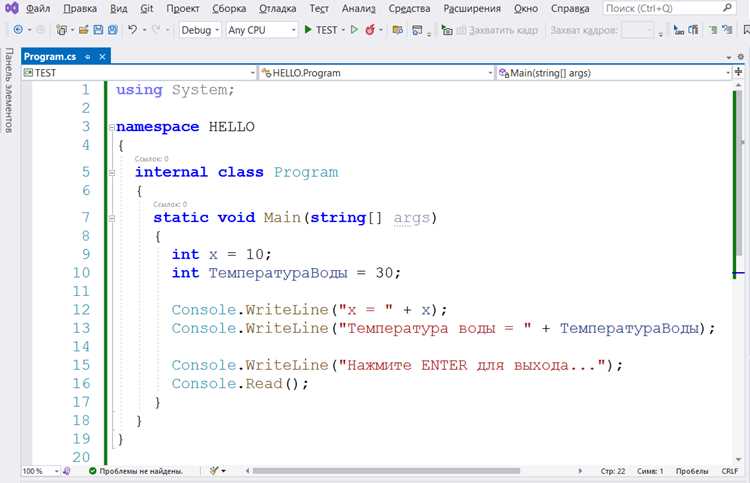The image size is (750, 483).
Task: Start debugging with green TEST play button
Action: pyautogui.click(x=321, y=30)
